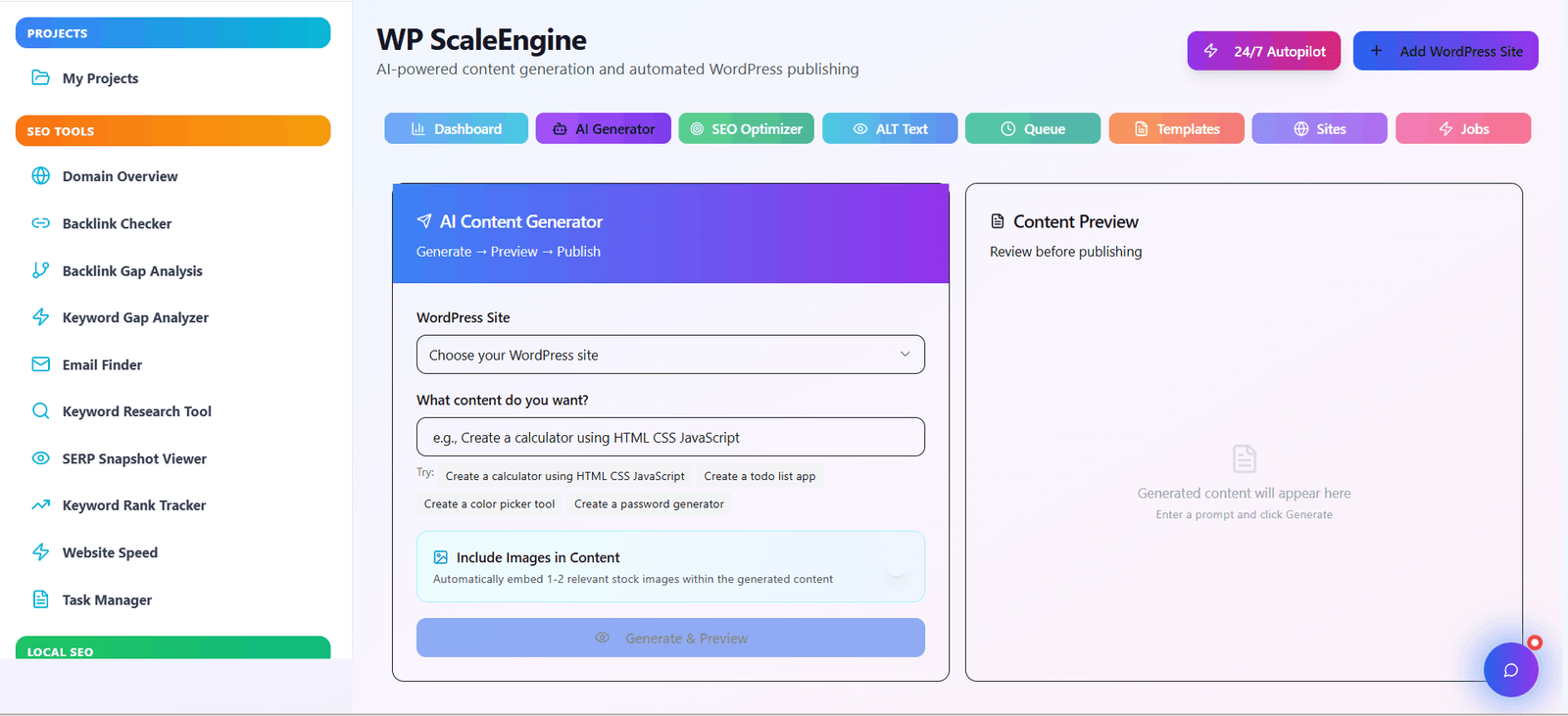Click the Review before publishing text
This screenshot has height=716, width=1568.
pyautogui.click(x=1065, y=252)
